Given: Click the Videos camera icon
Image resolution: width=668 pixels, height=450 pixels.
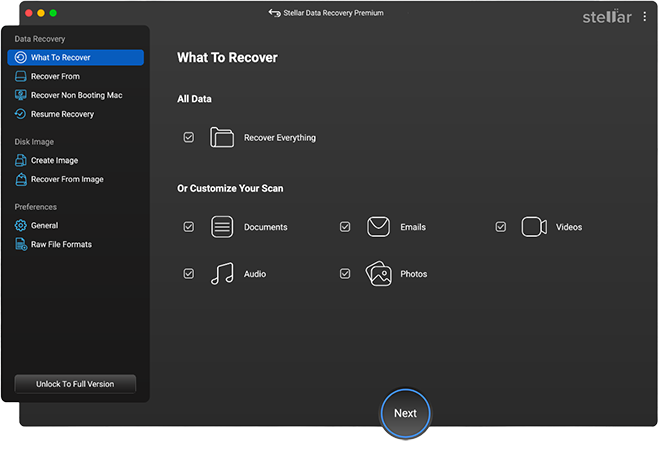Looking at the screenshot, I should tap(534, 227).
